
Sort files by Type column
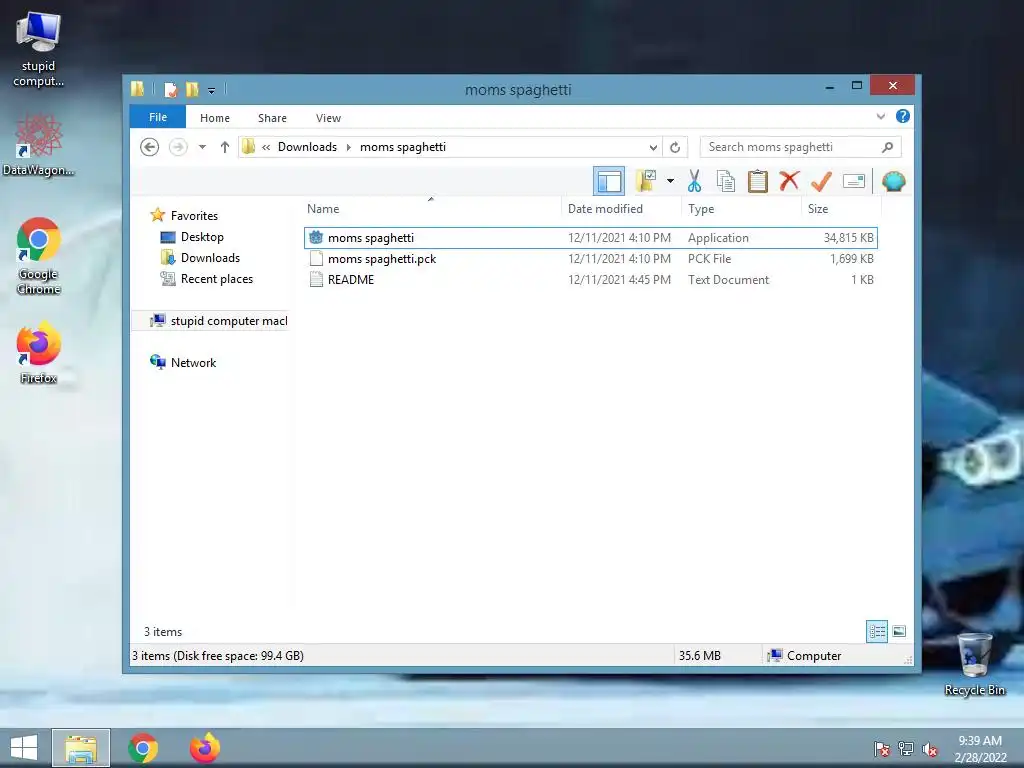741,209
